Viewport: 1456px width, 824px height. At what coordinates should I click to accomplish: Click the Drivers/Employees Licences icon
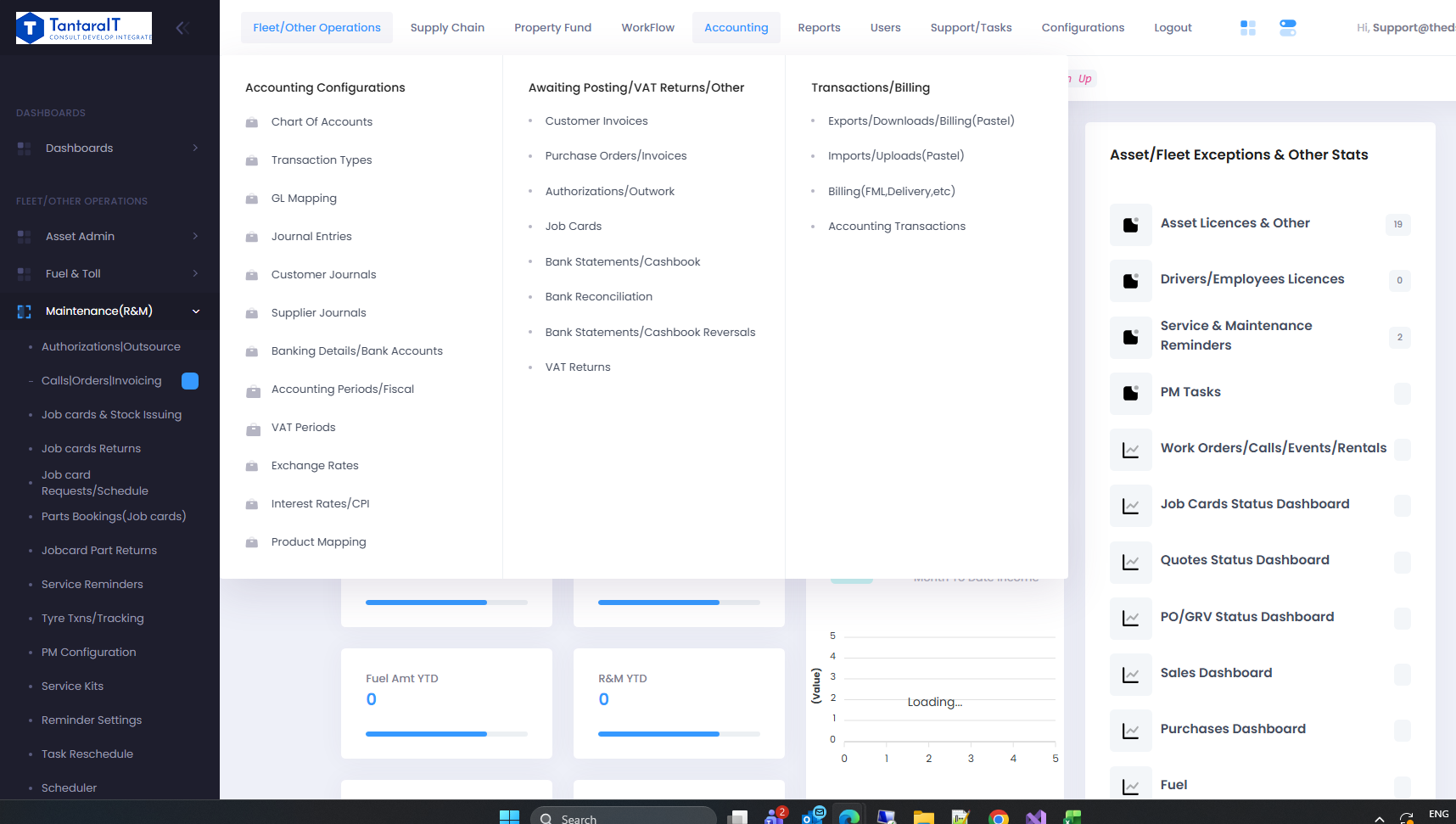[1131, 281]
